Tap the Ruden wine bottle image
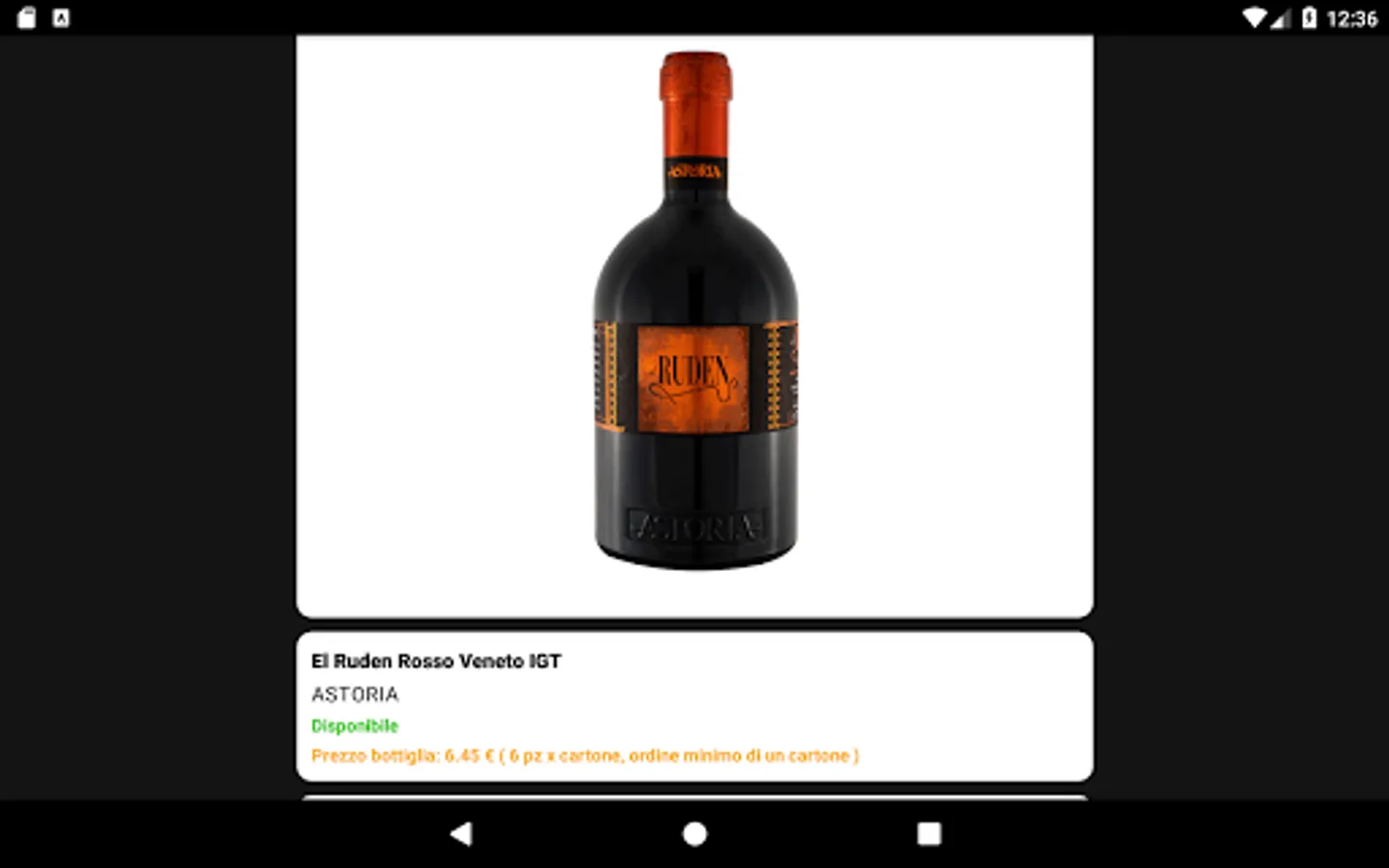This screenshot has height=868, width=1389. [x=695, y=310]
